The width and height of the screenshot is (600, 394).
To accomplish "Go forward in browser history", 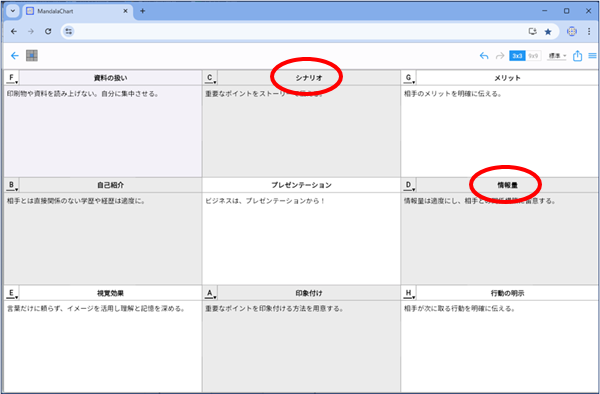I will coord(31,31).
